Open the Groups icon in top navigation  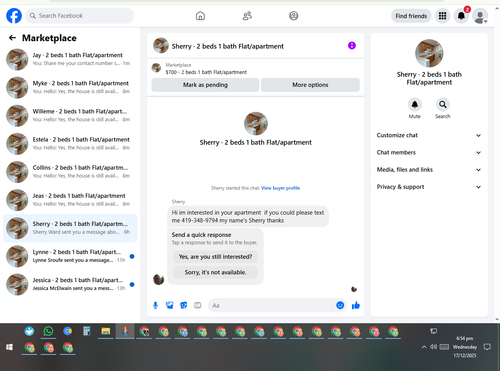[x=294, y=16]
